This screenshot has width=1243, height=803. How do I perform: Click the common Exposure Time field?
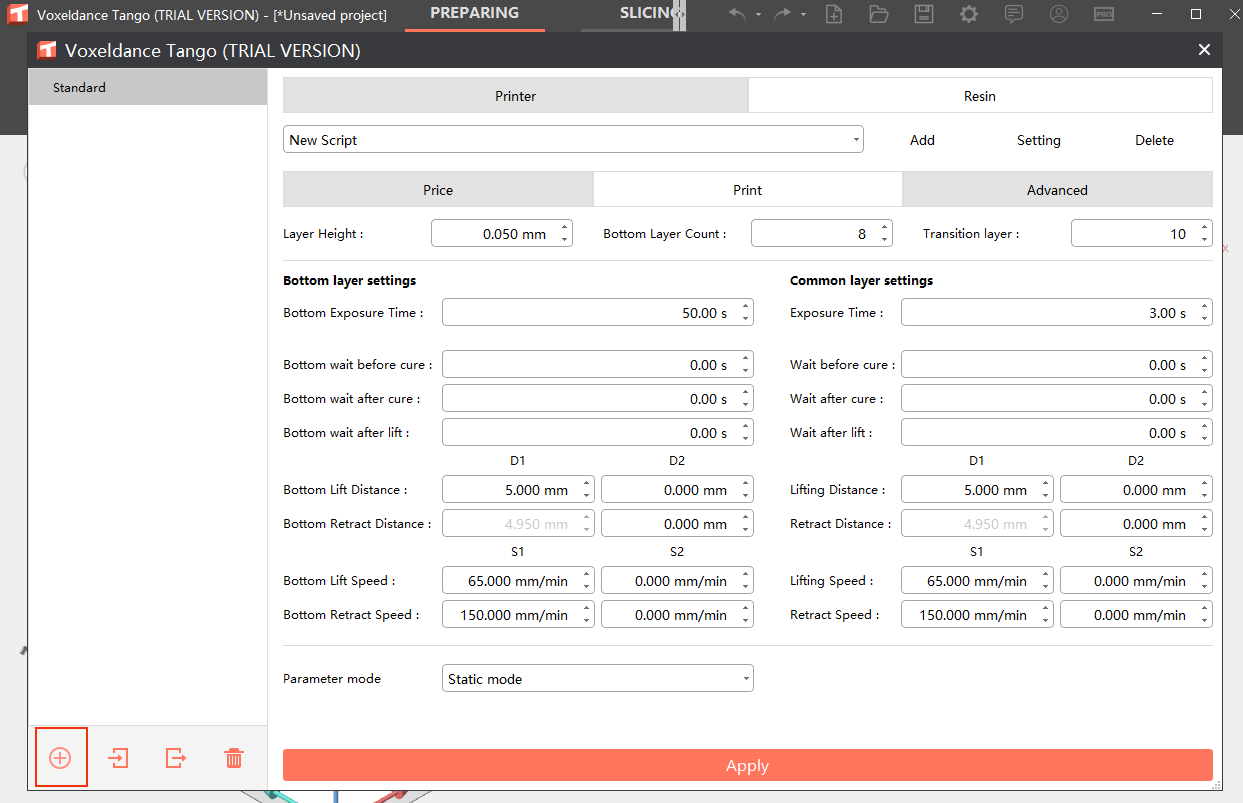tap(1057, 313)
